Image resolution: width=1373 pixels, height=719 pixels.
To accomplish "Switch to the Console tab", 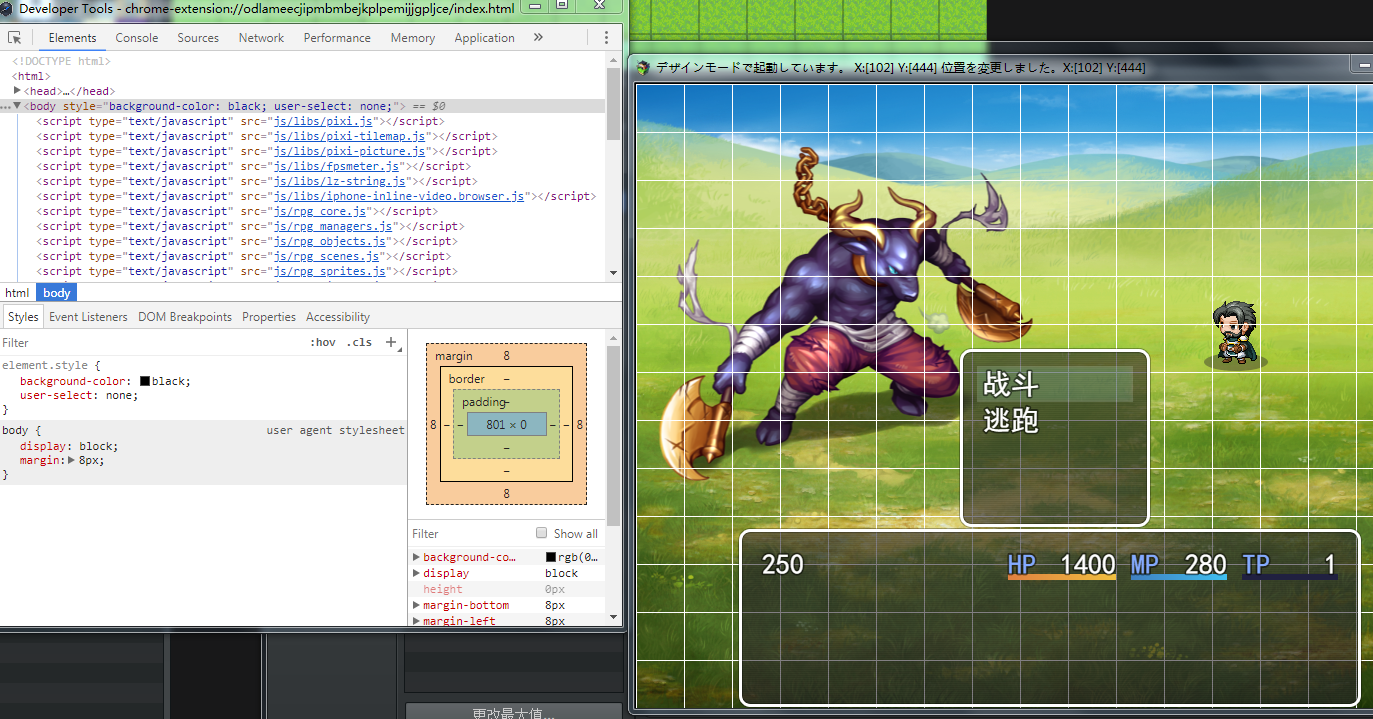I will pyautogui.click(x=137, y=38).
